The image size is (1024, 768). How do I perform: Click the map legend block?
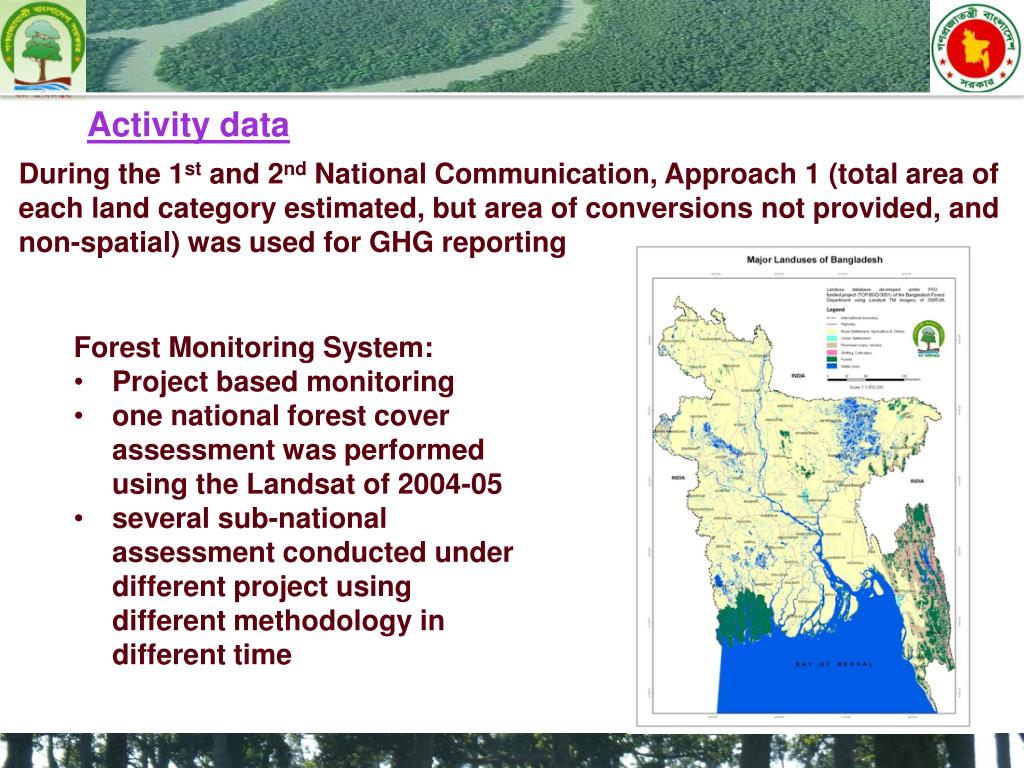click(x=866, y=338)
